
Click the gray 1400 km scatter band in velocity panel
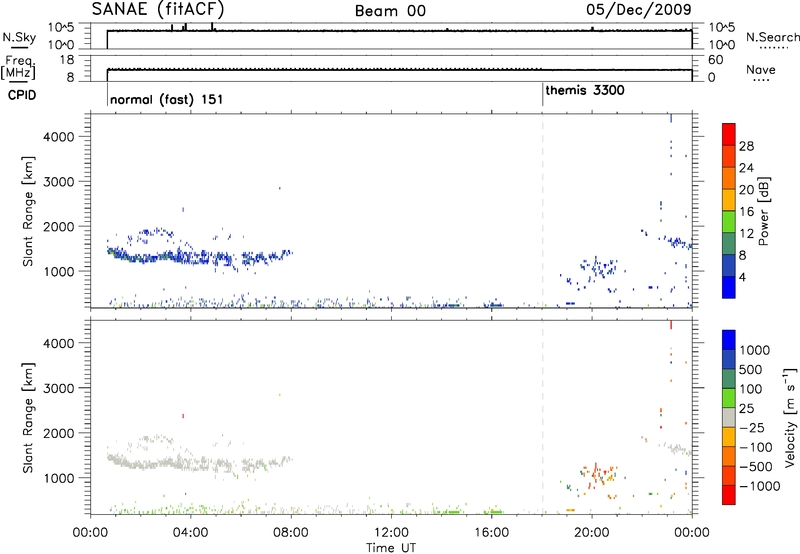[199, 463]
